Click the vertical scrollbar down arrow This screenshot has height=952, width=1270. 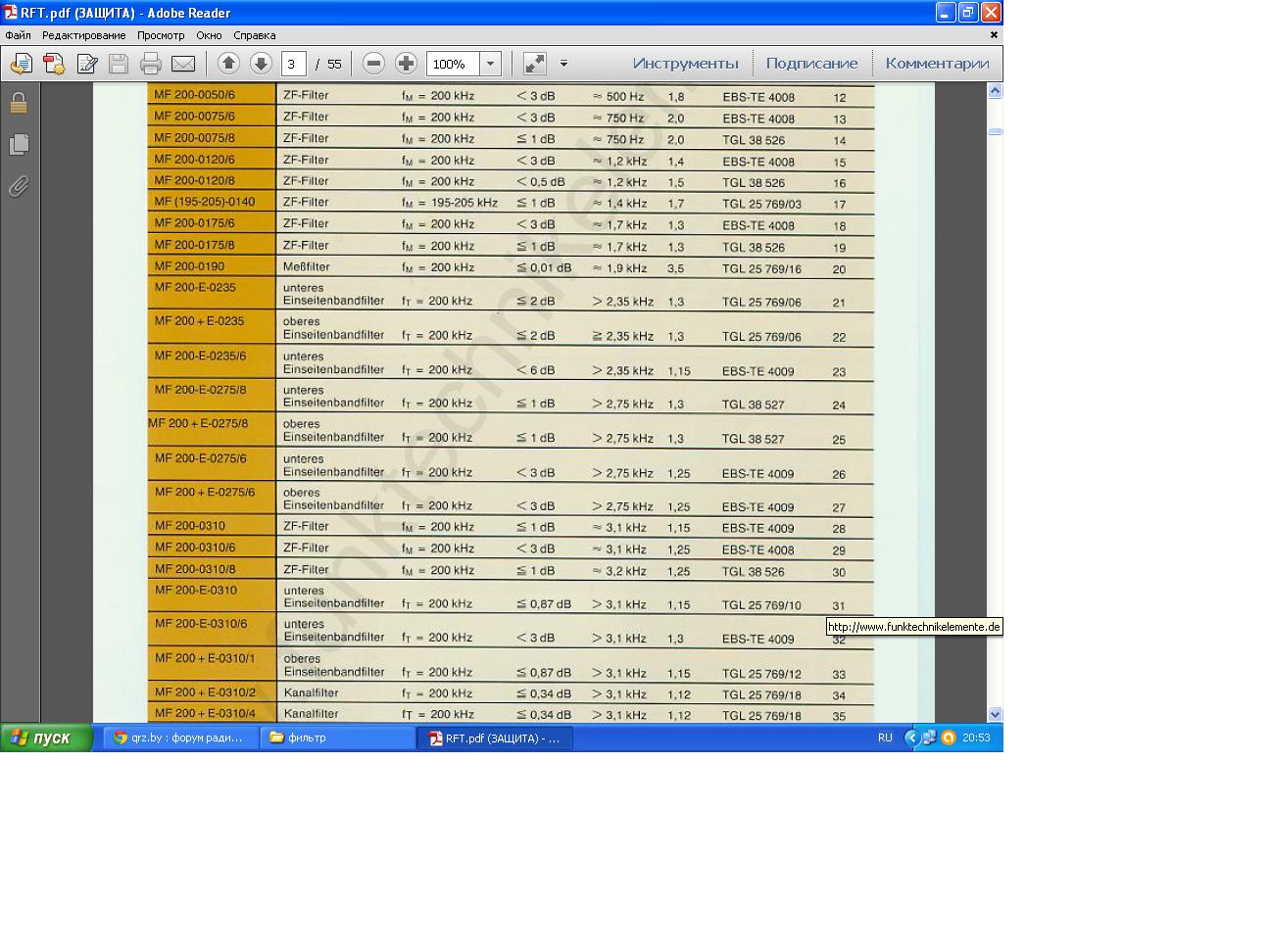[x=995, y=714]
